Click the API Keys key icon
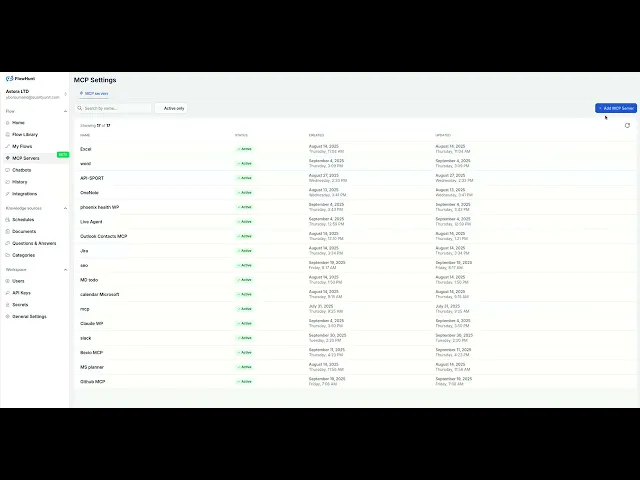The width and height of the screenshot is (640, 480). (x=8, y=293)
